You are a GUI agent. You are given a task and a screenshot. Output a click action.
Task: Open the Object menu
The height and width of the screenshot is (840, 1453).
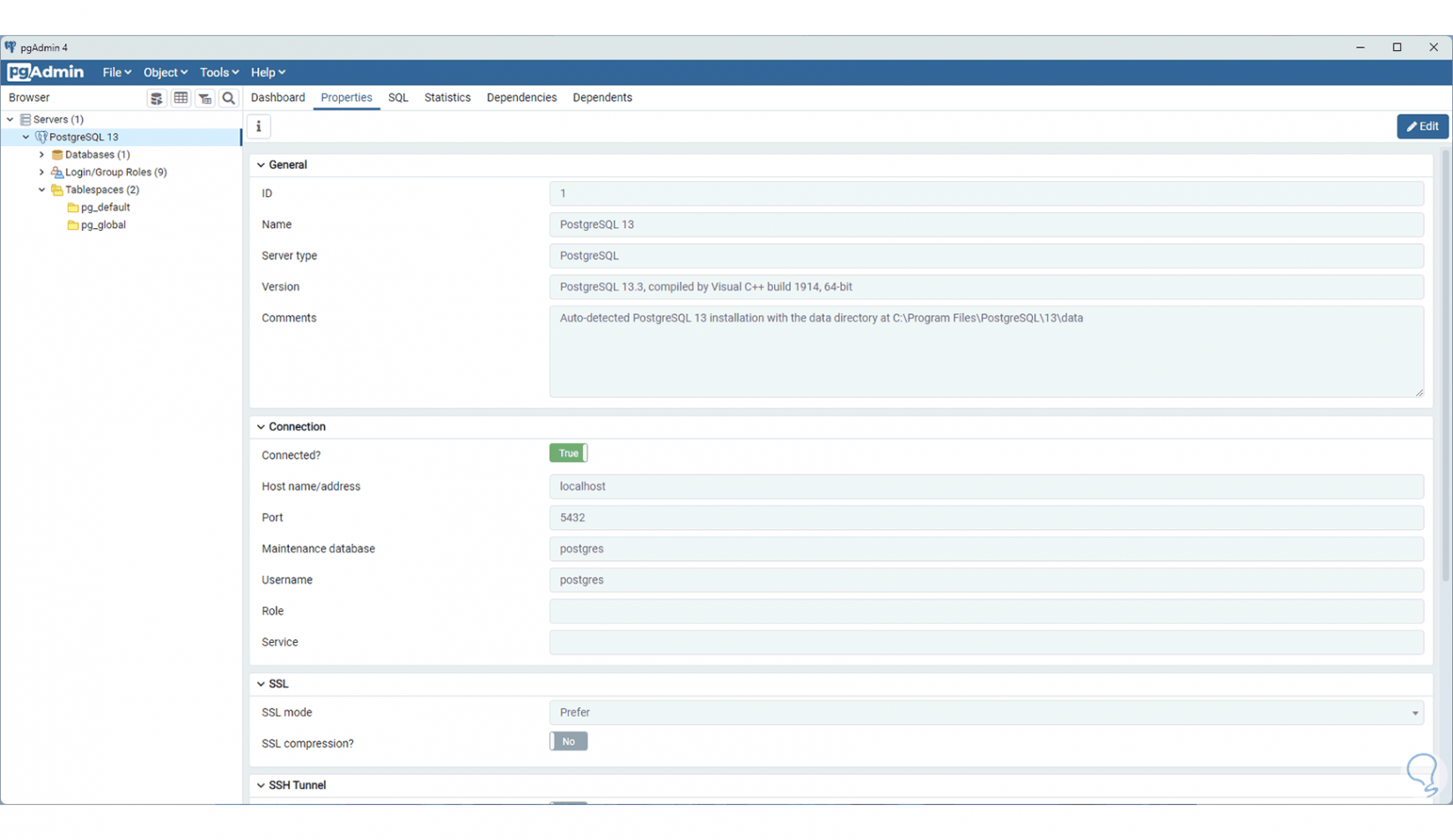[166, 72]
